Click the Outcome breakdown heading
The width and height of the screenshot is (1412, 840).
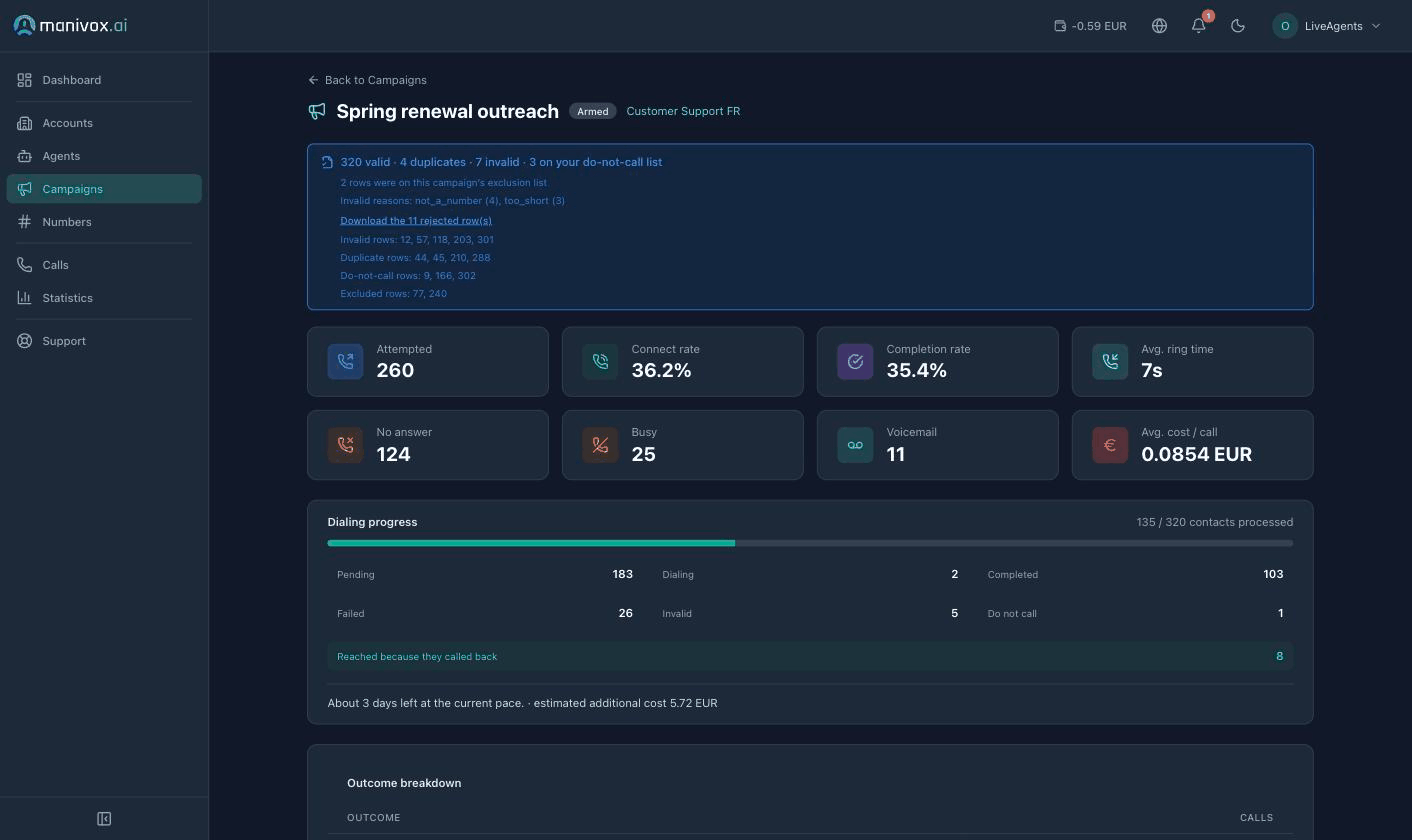click(x=404, y=783)
